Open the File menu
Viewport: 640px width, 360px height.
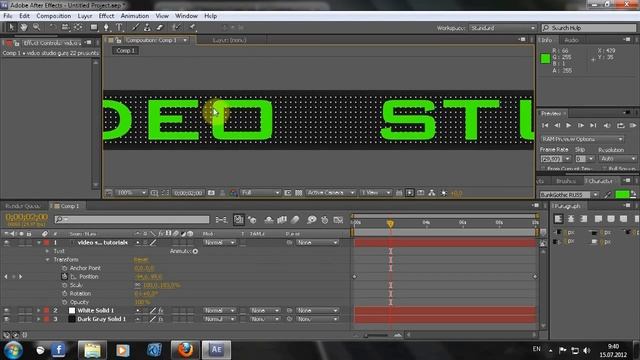coord(8,16)
